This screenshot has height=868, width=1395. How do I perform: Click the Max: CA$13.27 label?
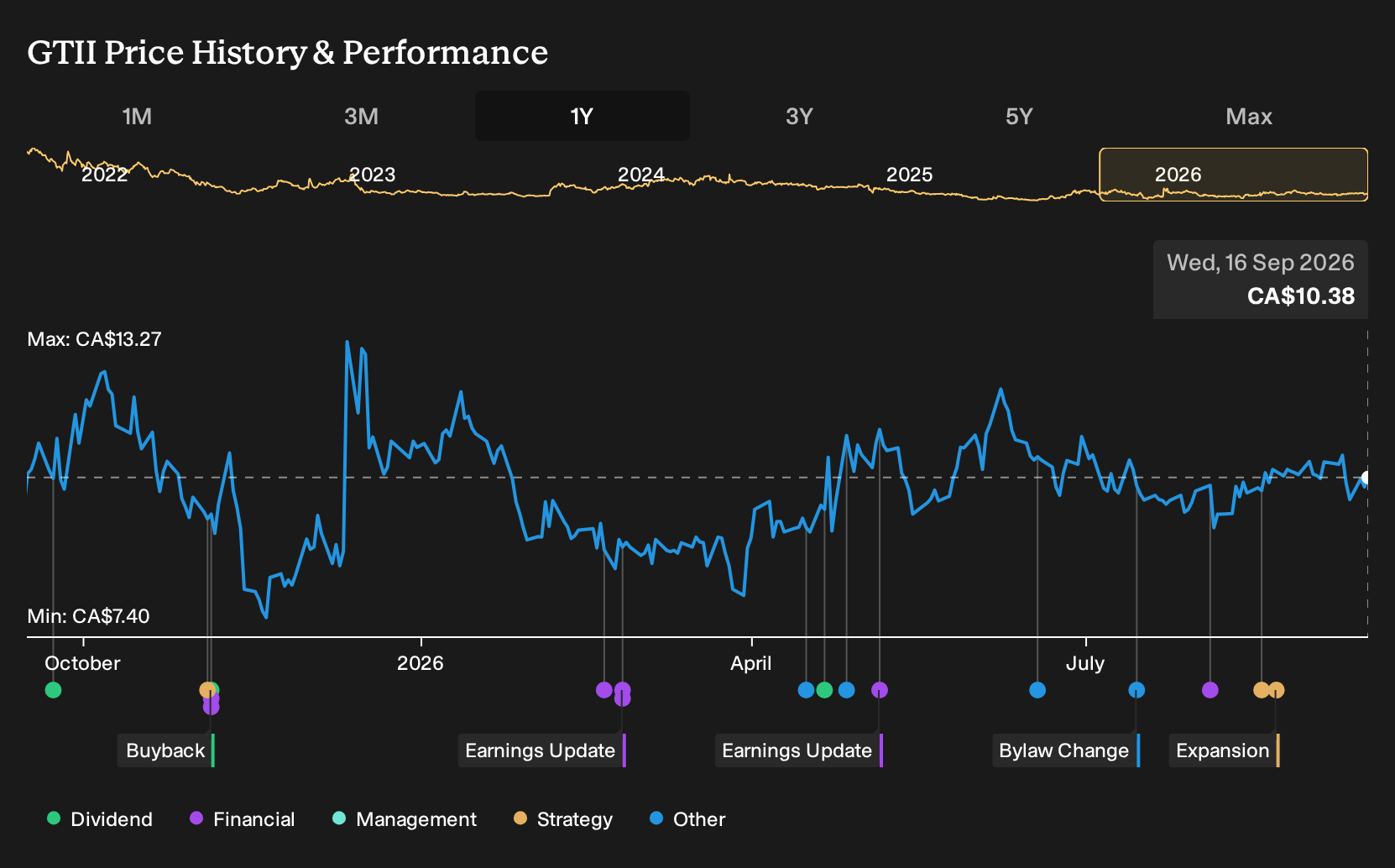(x=94, y=339)
